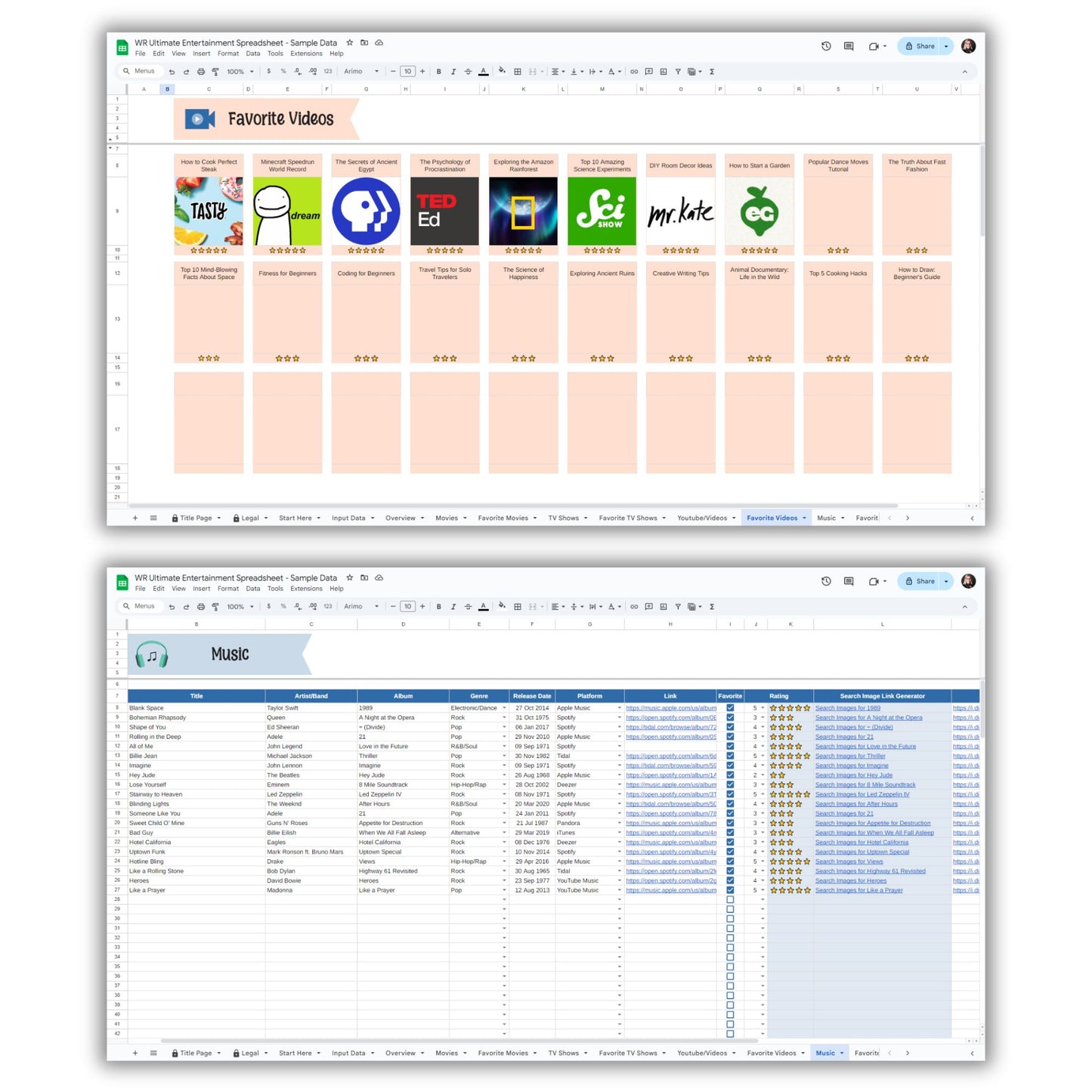Switch to Movies tab in Favorite Videos window
The image size is (1092, 1092).
click(447, 518)
